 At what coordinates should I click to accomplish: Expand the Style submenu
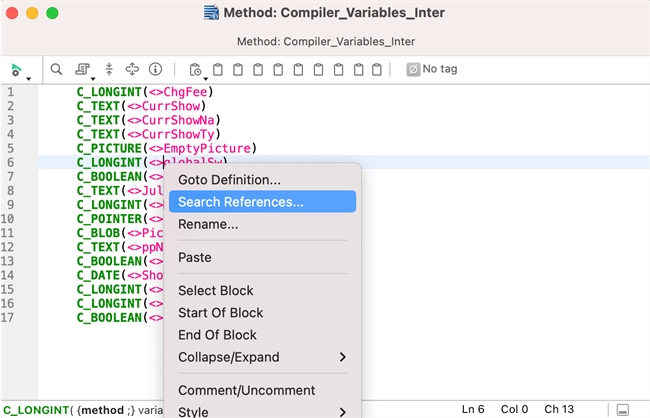tap(260, 411)
